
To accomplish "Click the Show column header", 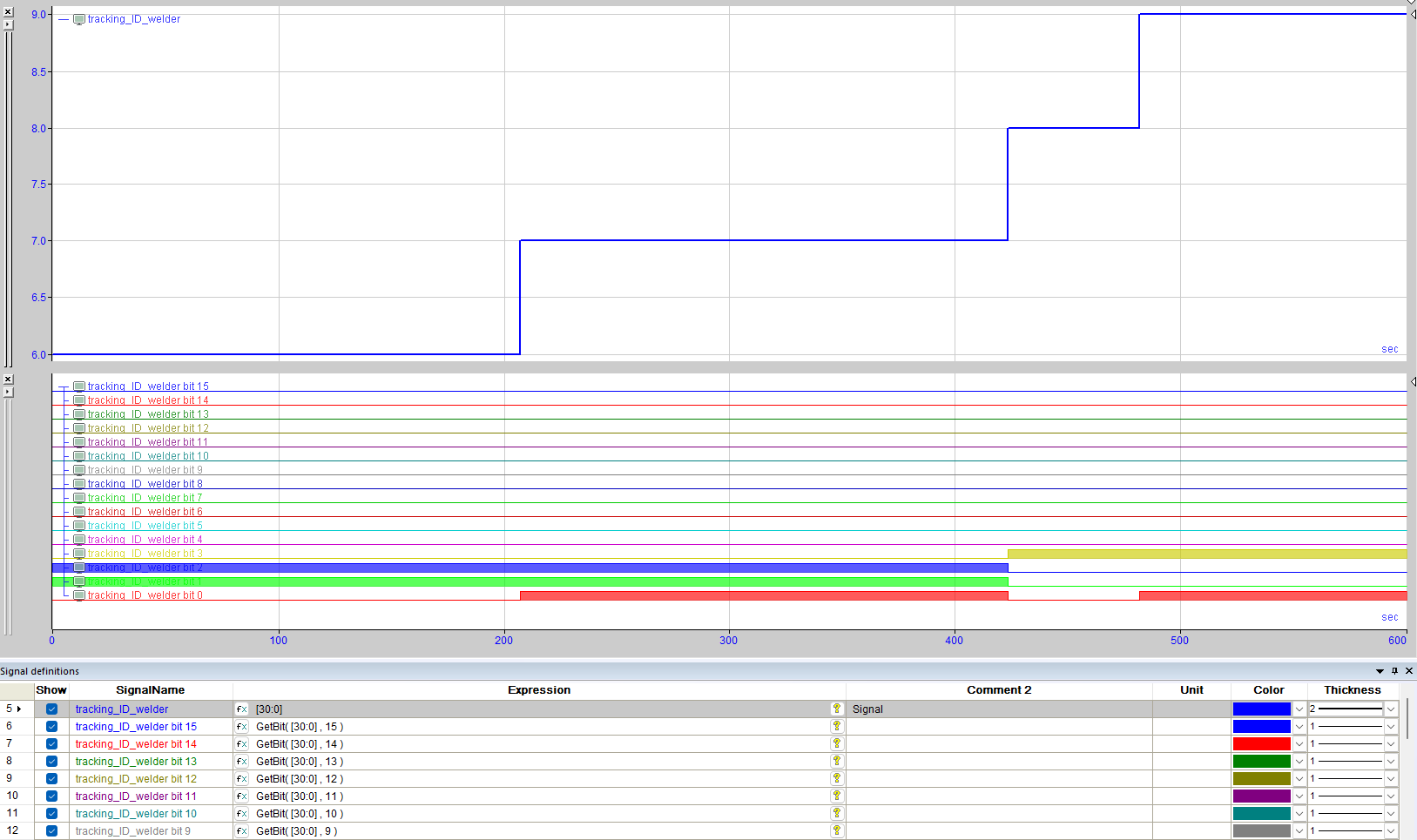I will 51,690.
